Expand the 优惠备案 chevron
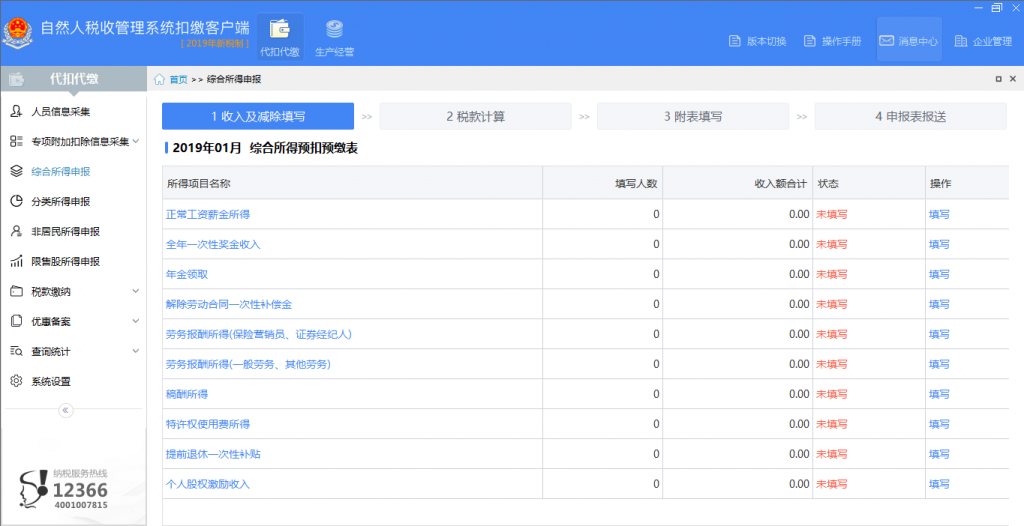1024x526 pixels. pyautogui.click(x=136, y=321)
